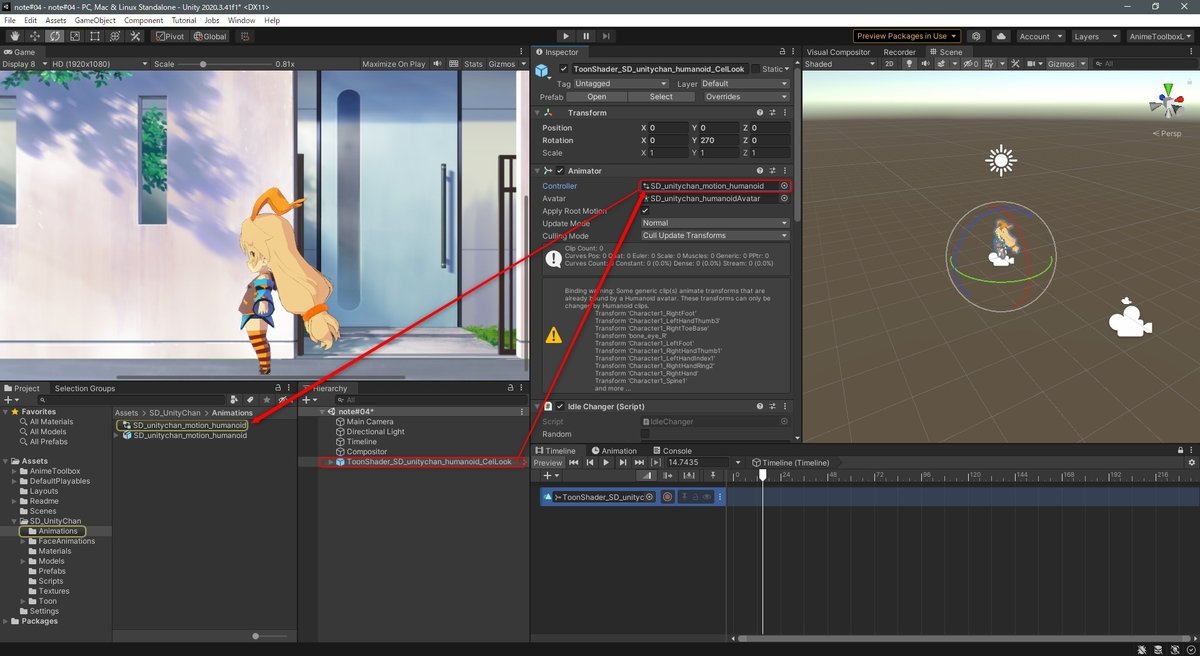
Task: Open Culling Mode dropdown
Action: click(715, 236)
